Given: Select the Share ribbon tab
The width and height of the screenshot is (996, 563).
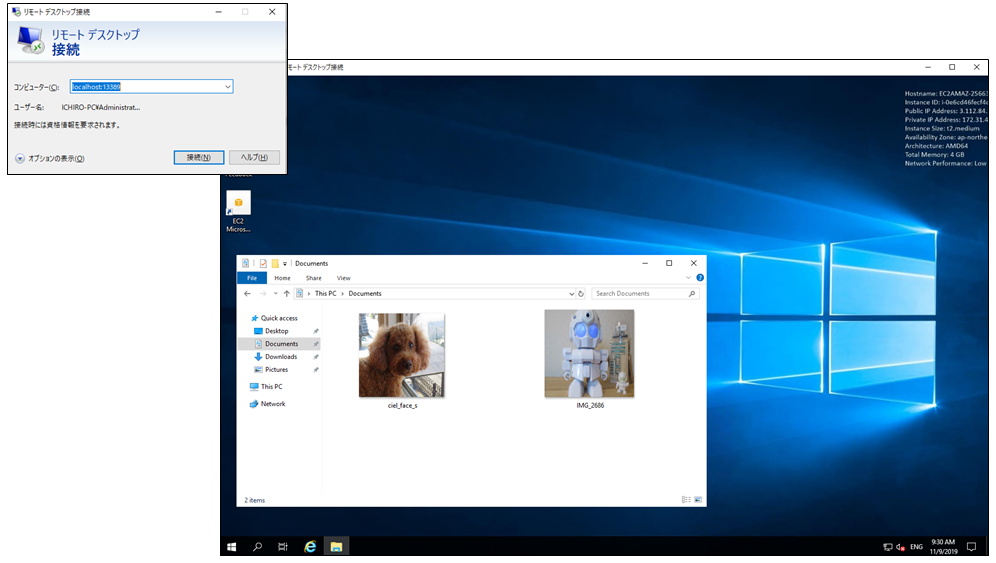Looking at the screenshot, I should coord(313,278).
